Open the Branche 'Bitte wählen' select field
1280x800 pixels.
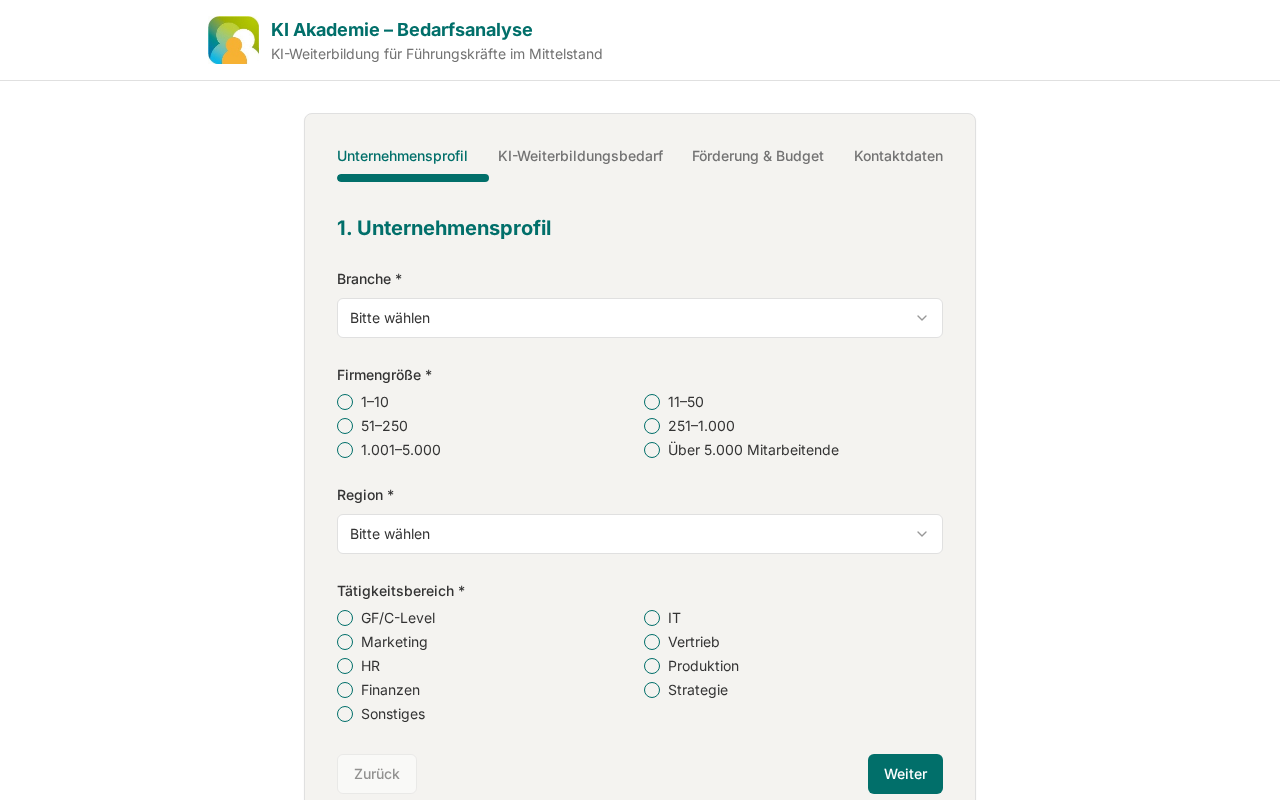pos(640,318)
